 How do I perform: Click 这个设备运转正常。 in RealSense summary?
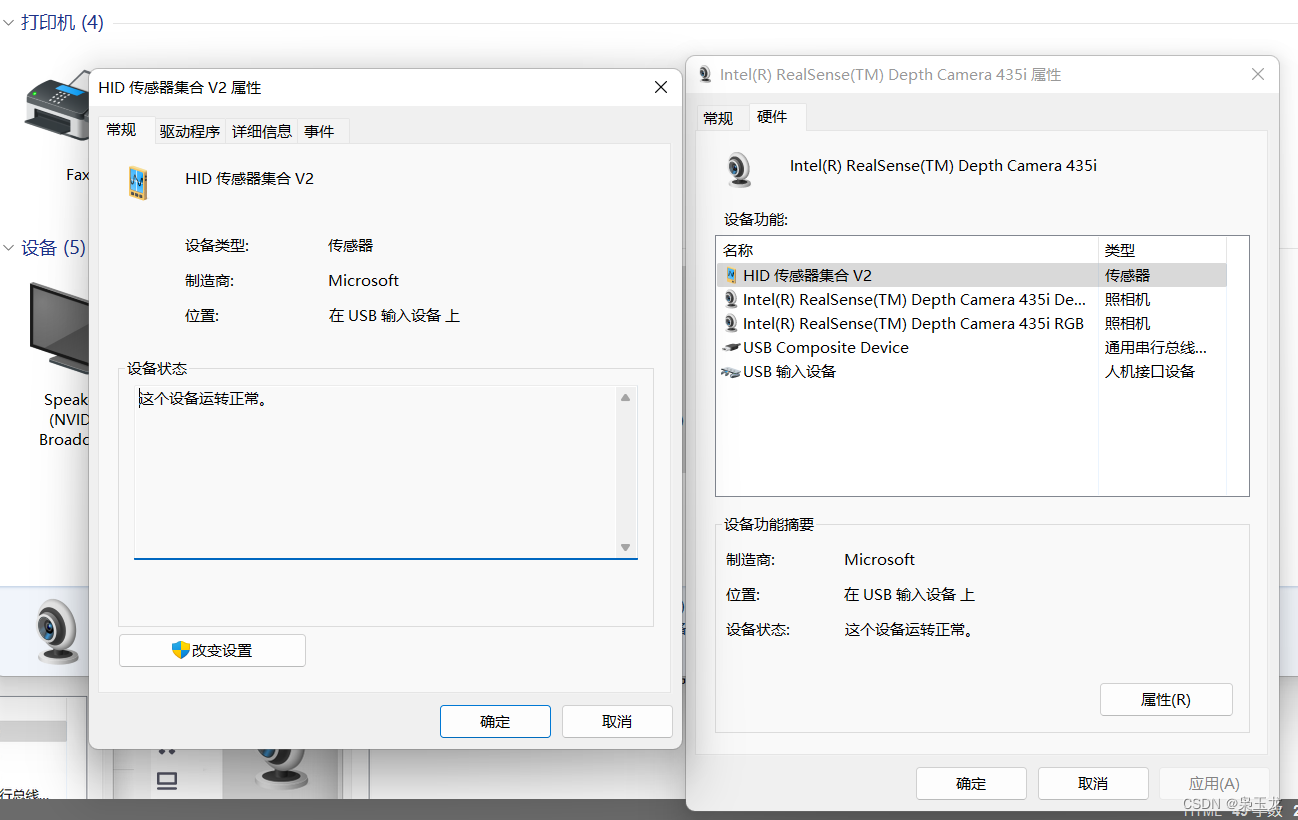(x=909, y=630)
